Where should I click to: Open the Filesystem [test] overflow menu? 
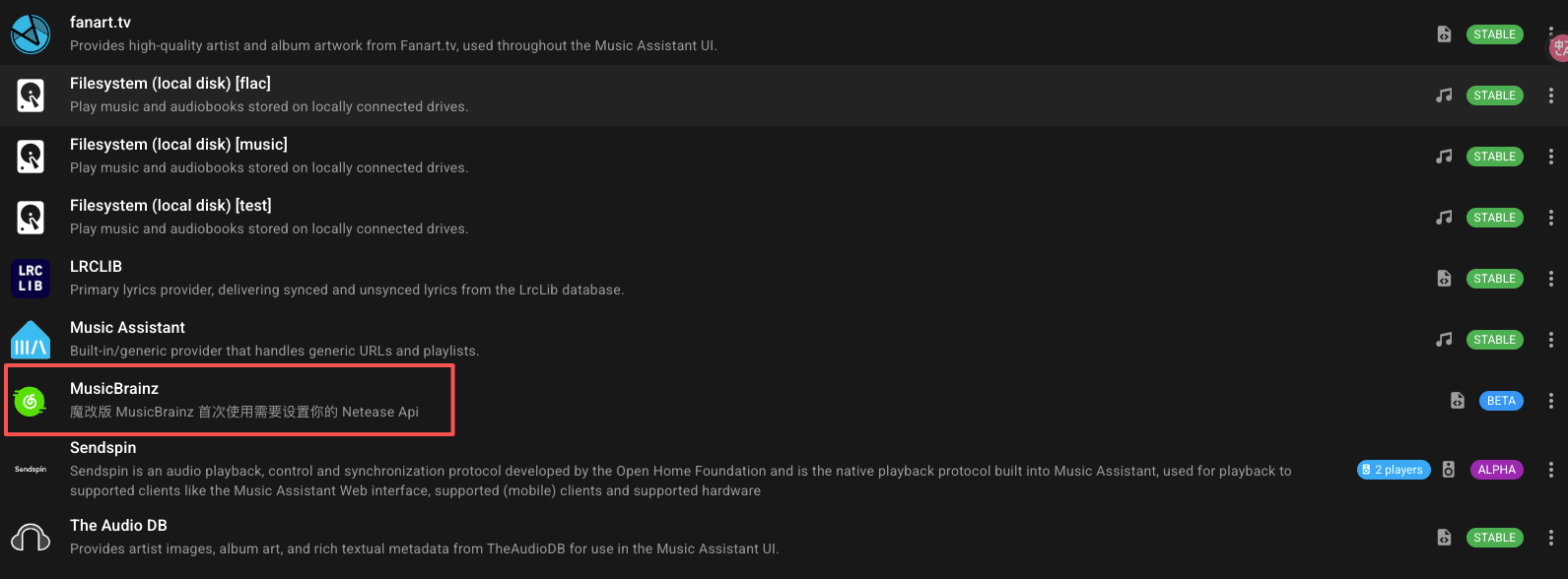pos(1552,217)
